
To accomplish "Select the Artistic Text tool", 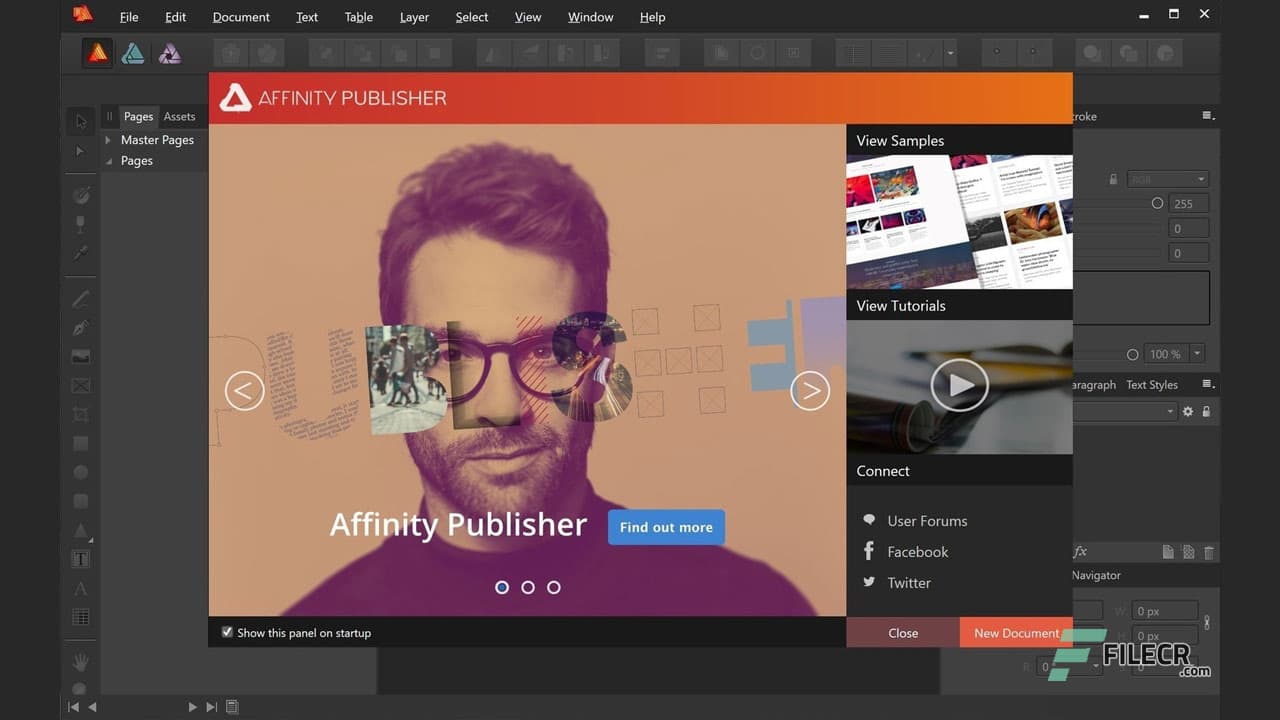I will [x=80, y=588].
